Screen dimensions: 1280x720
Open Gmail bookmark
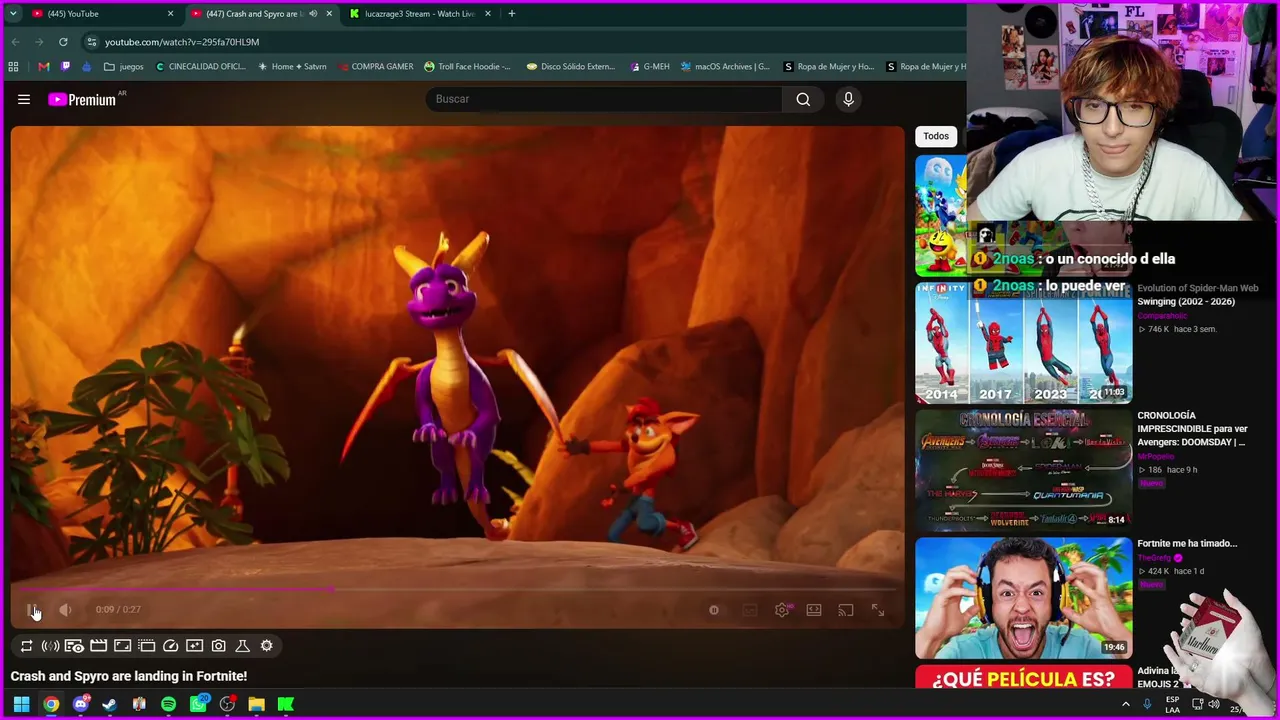click(43, 67)
